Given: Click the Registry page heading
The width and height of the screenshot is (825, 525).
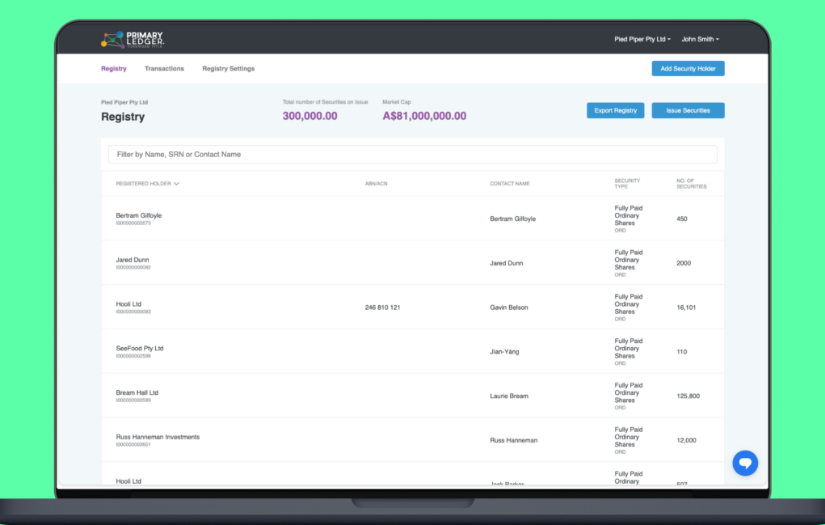Looking at the screenshot, I should 123,117.
